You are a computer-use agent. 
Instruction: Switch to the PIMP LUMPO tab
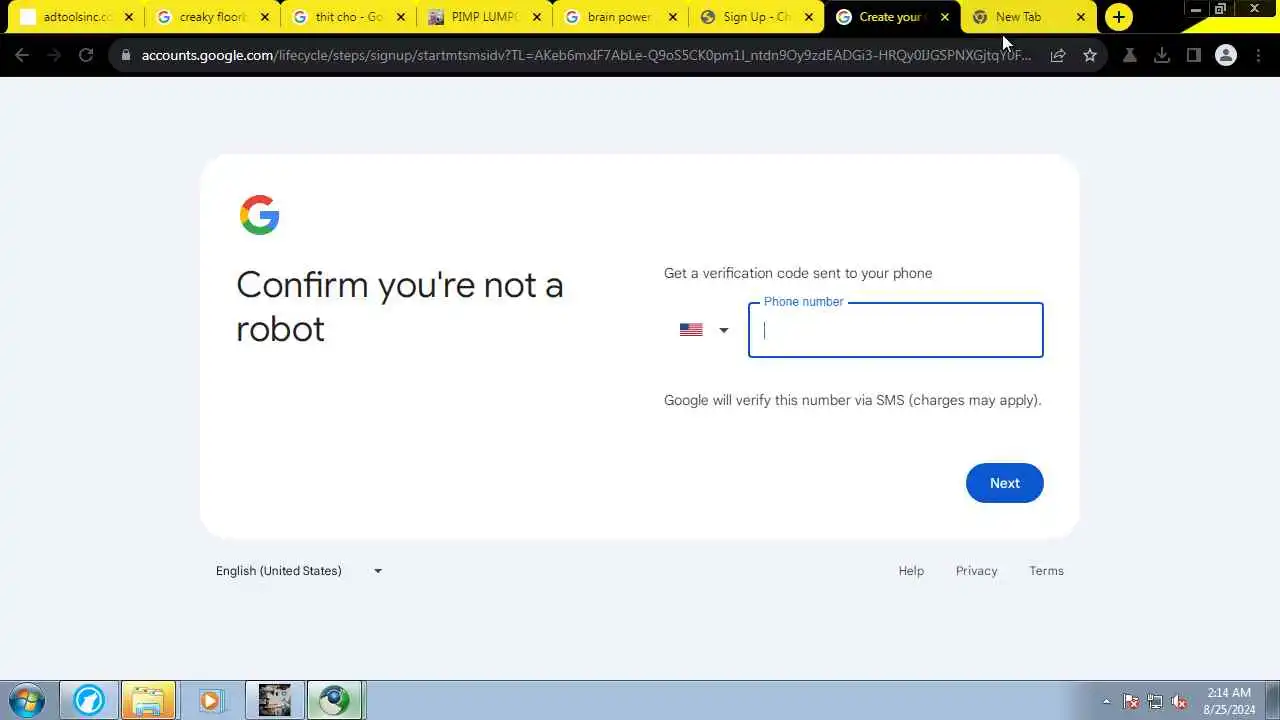(x=485, y=17)
